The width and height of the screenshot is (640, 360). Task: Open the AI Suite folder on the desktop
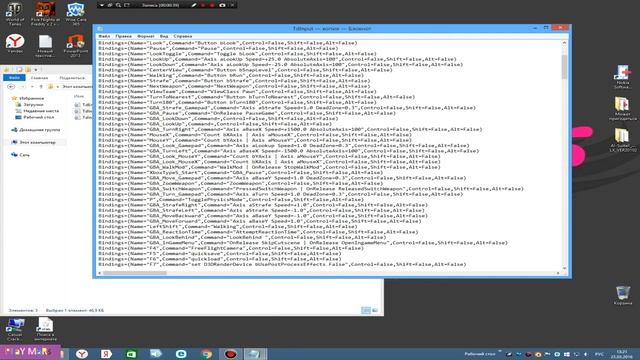tap(622, 140)
